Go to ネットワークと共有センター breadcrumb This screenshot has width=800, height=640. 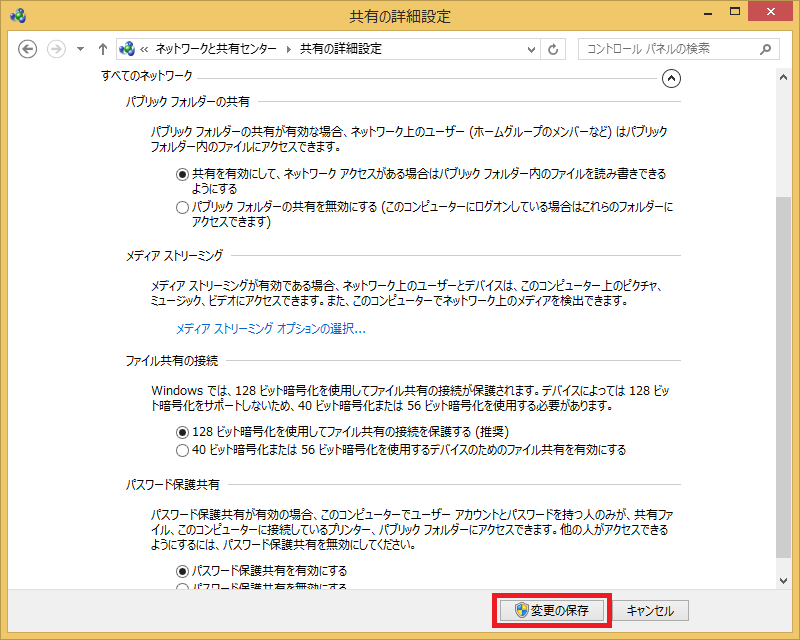click(217, 49)
